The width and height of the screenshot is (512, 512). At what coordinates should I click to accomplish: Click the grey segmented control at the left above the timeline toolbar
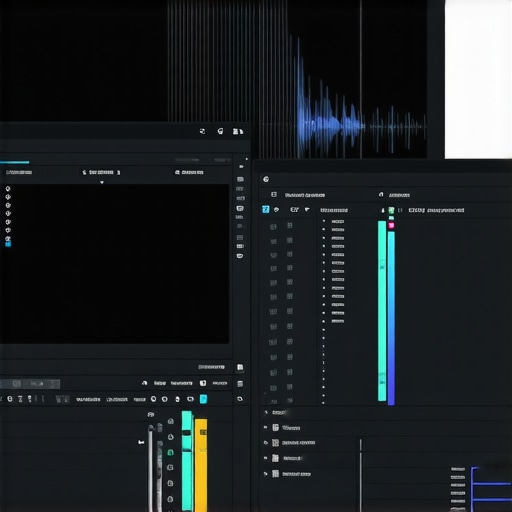(30, 384)
